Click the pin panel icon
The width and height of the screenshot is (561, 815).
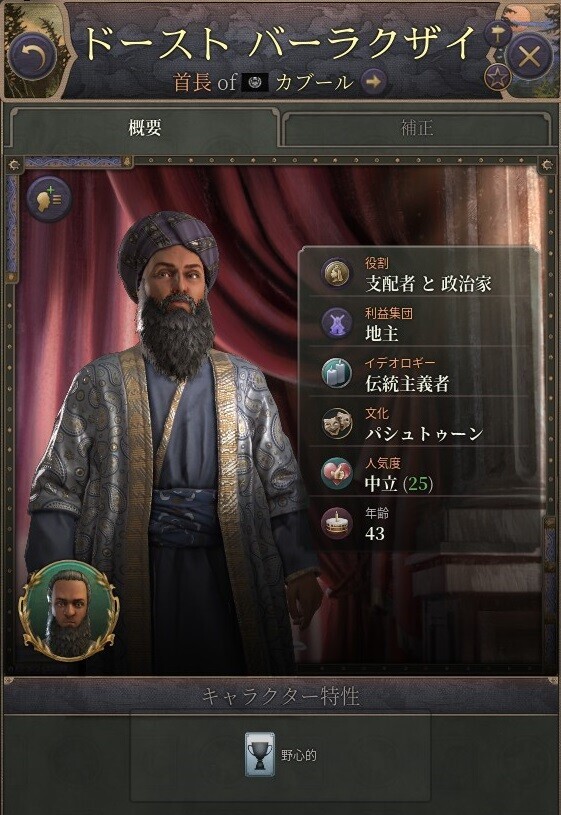pyautogui.click(x=498, y=35)
